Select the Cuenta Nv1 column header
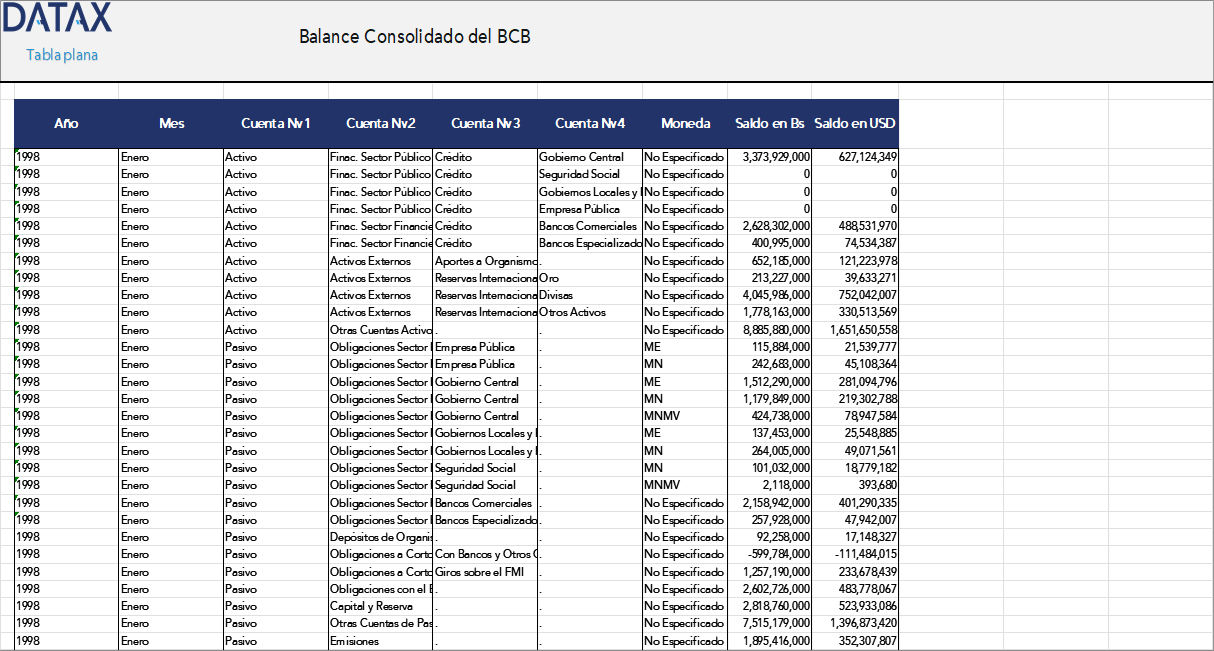Screen dimensions: 1214x651 point(274,123)
